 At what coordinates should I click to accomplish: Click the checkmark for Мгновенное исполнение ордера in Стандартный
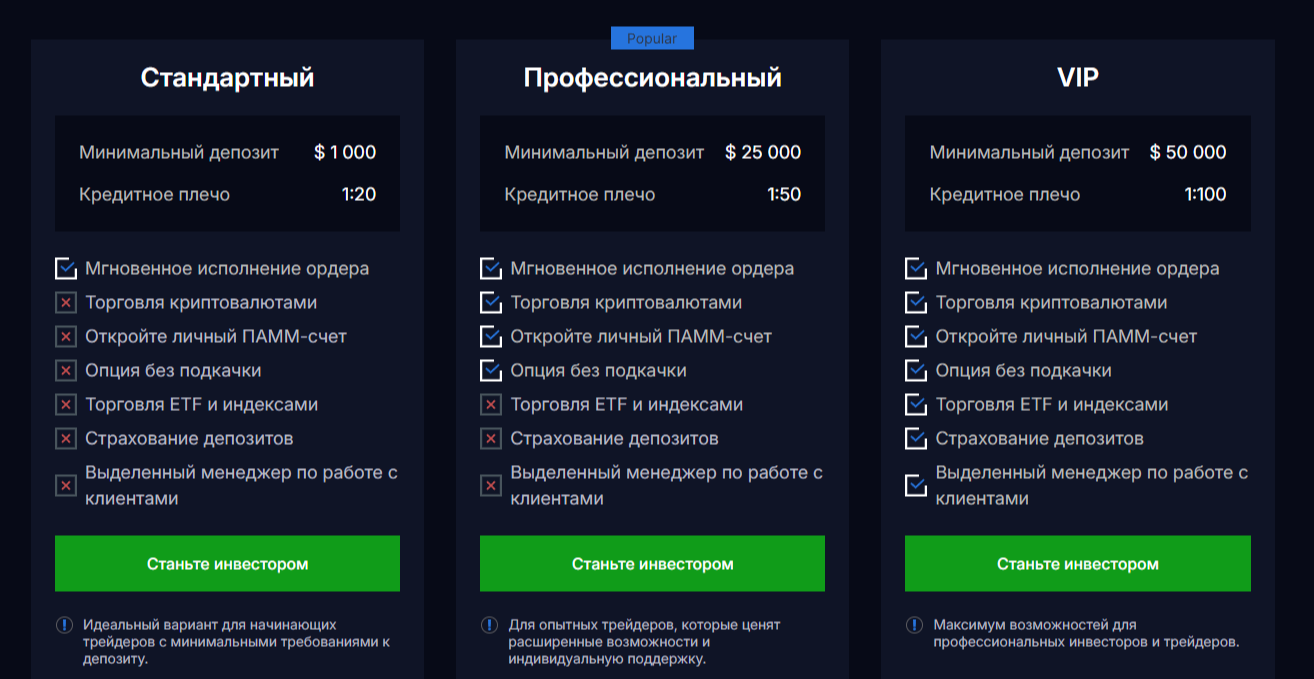(66, 269)
